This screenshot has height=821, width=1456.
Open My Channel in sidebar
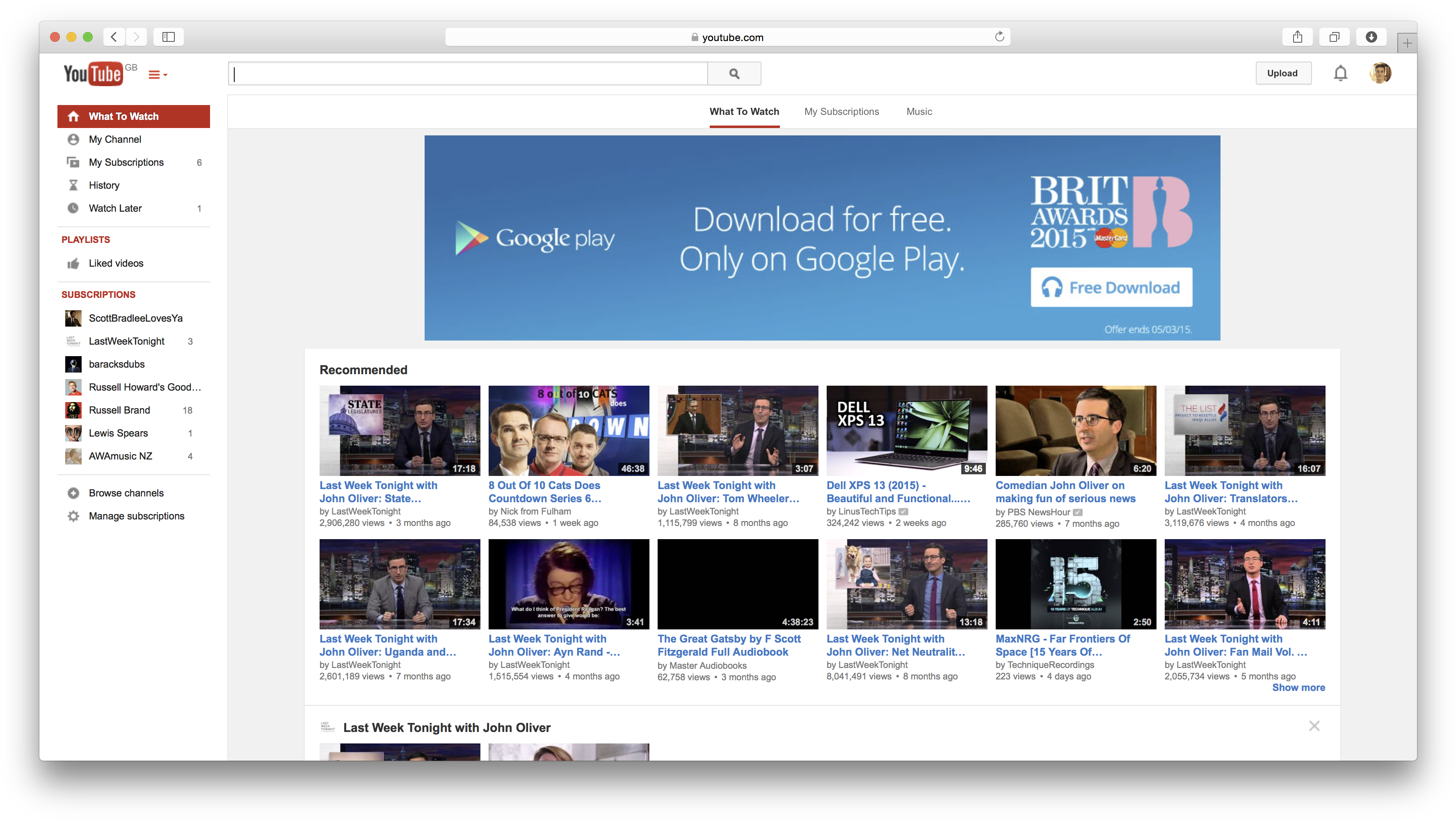coord(133,139)
